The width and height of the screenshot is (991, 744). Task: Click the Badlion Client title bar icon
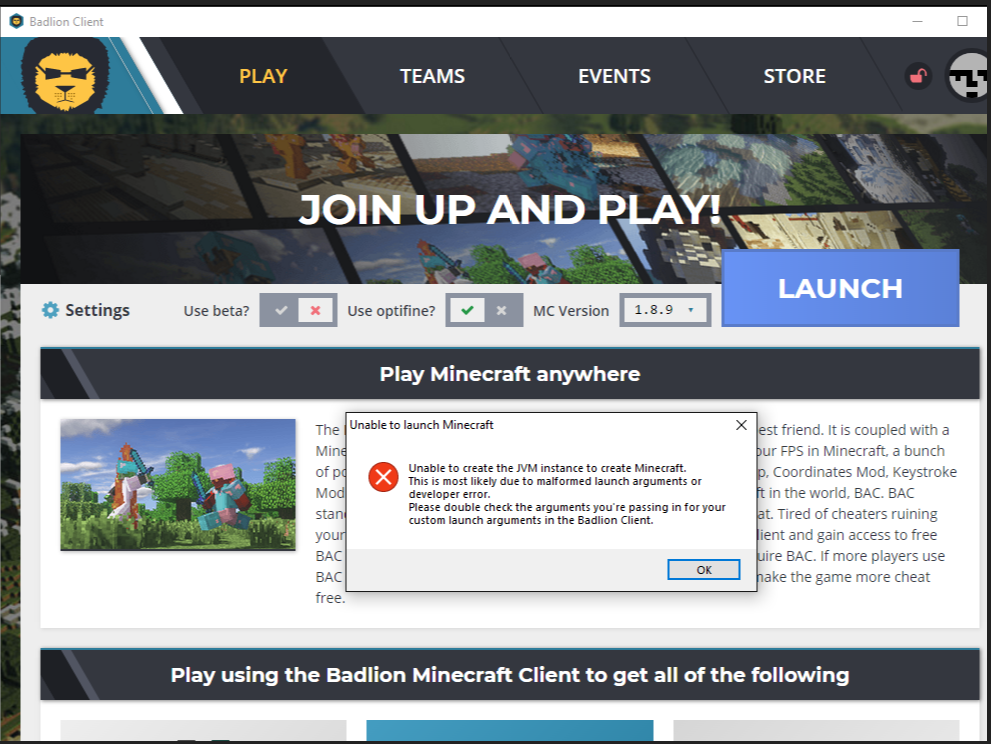(16, 21)
